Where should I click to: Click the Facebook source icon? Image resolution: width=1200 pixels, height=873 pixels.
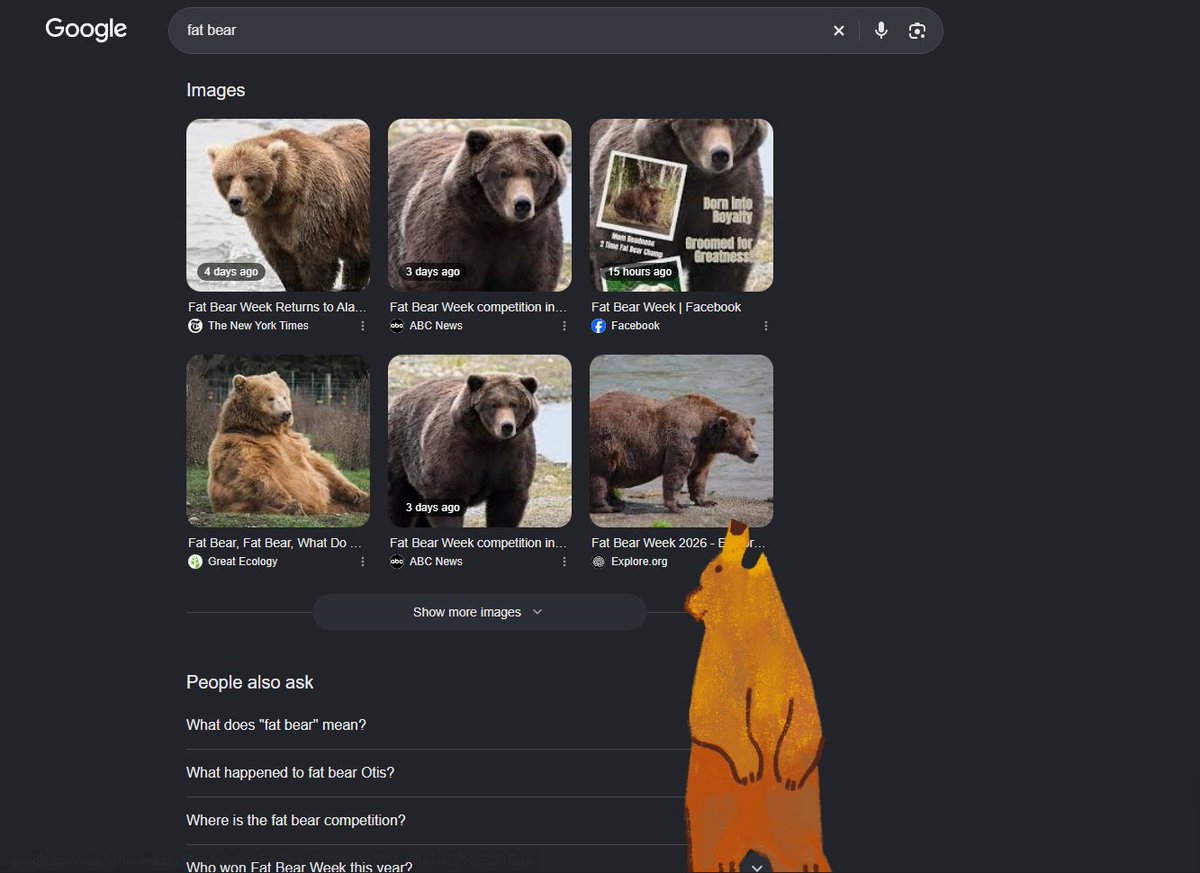click(598, 326)
